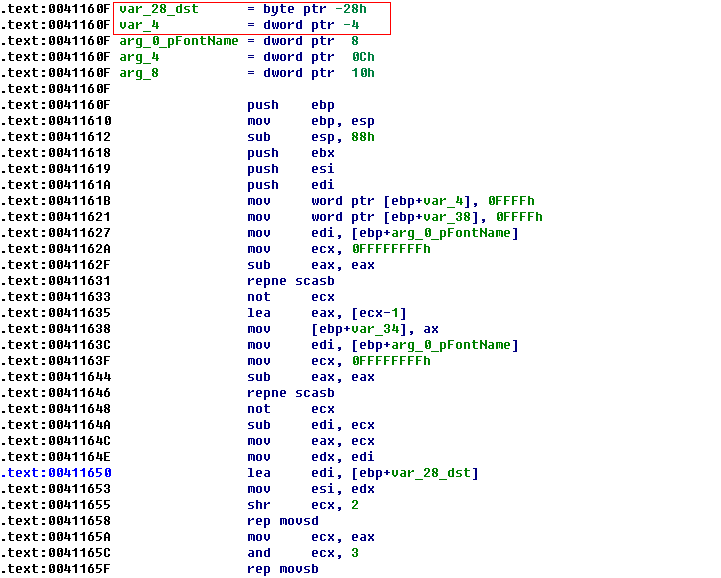The image size is (721, 578).
Task: Click the address .text:00411638
Action: click(x=56, y=329)
